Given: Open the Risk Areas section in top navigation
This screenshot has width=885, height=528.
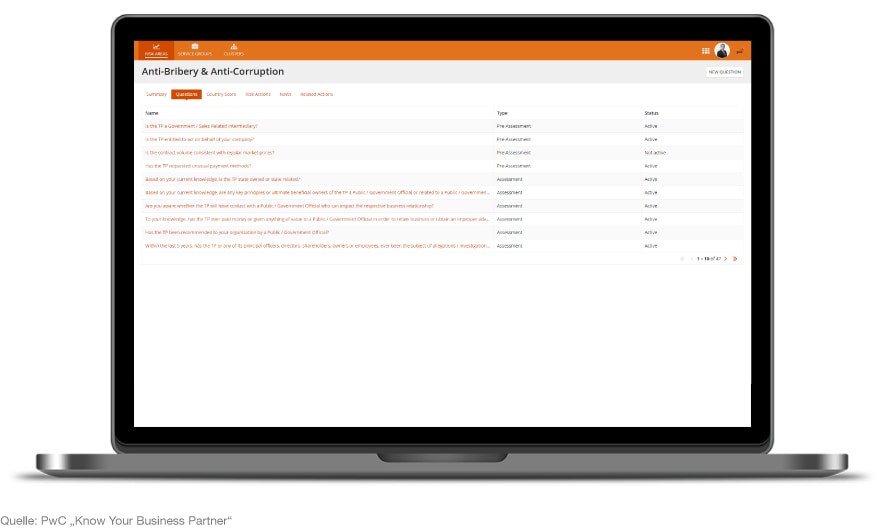Looking at the screenshot, I should click(156, 50).
